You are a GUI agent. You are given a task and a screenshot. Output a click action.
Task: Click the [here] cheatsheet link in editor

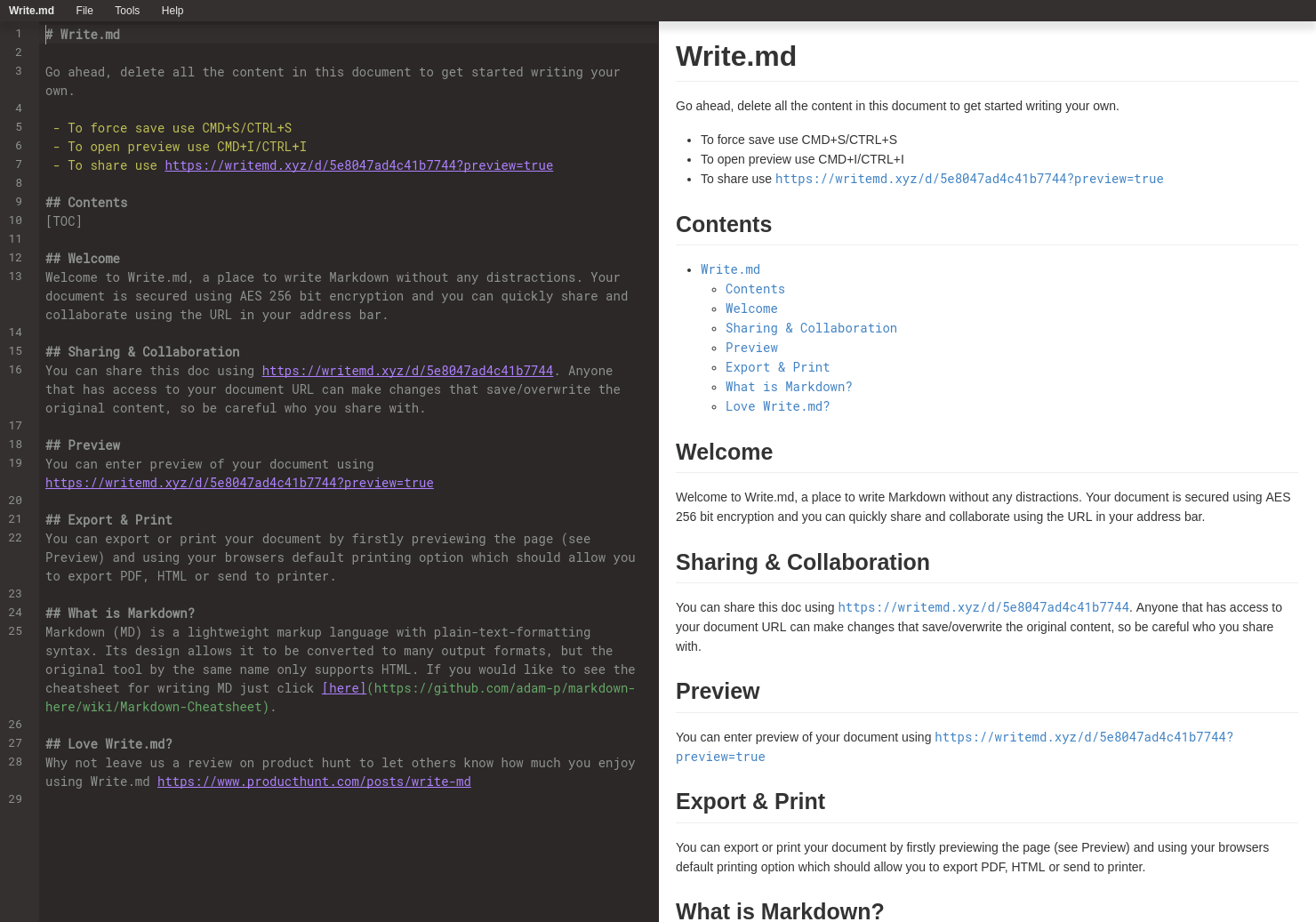(x=344, y=688)
